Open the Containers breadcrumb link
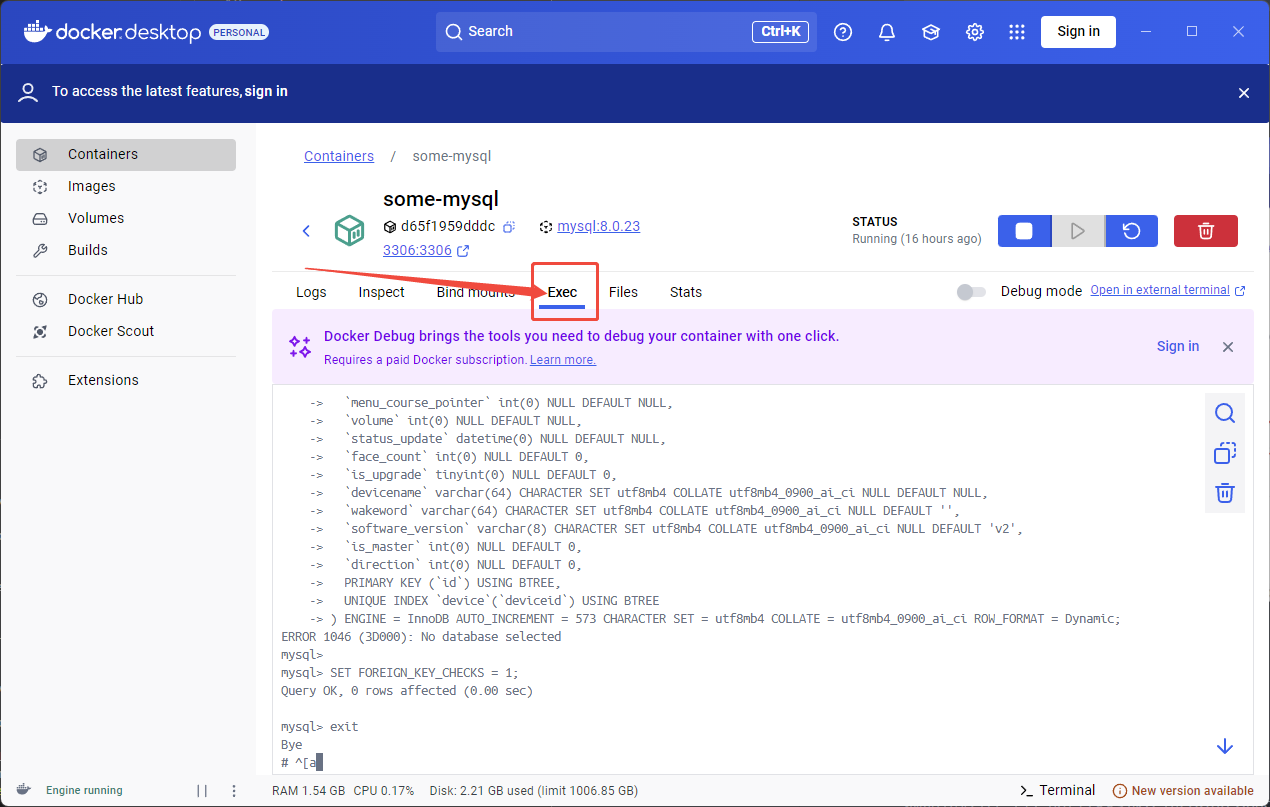The image size is (1270, 807). point(339,156)
